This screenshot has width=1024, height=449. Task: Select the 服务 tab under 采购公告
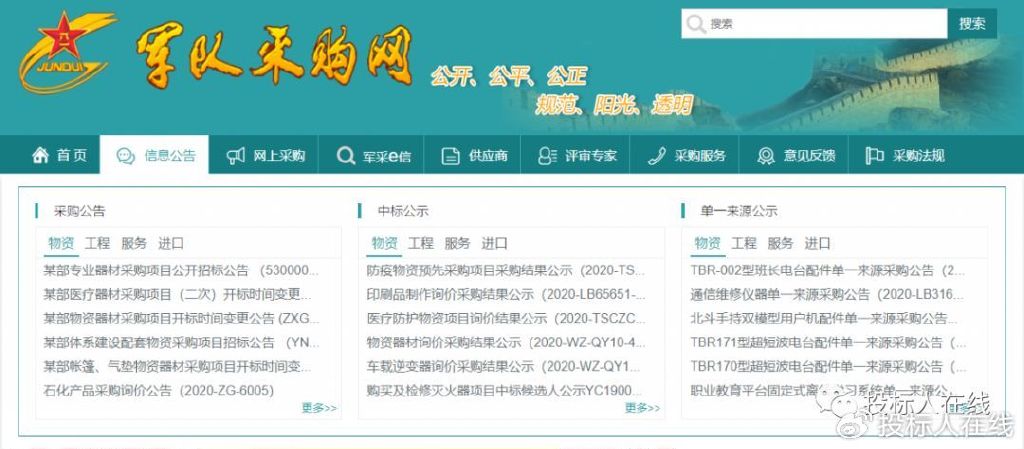(134, 244)
